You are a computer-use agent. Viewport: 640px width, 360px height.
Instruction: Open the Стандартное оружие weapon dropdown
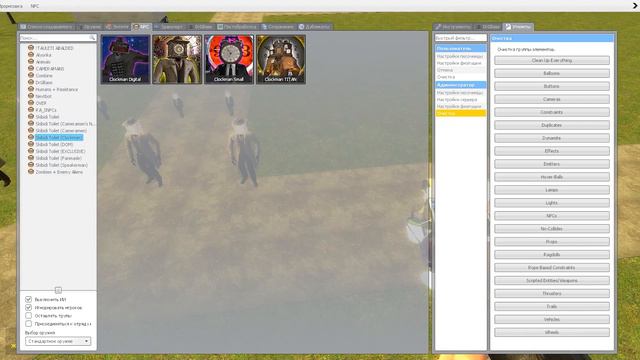tap(58, 341)
